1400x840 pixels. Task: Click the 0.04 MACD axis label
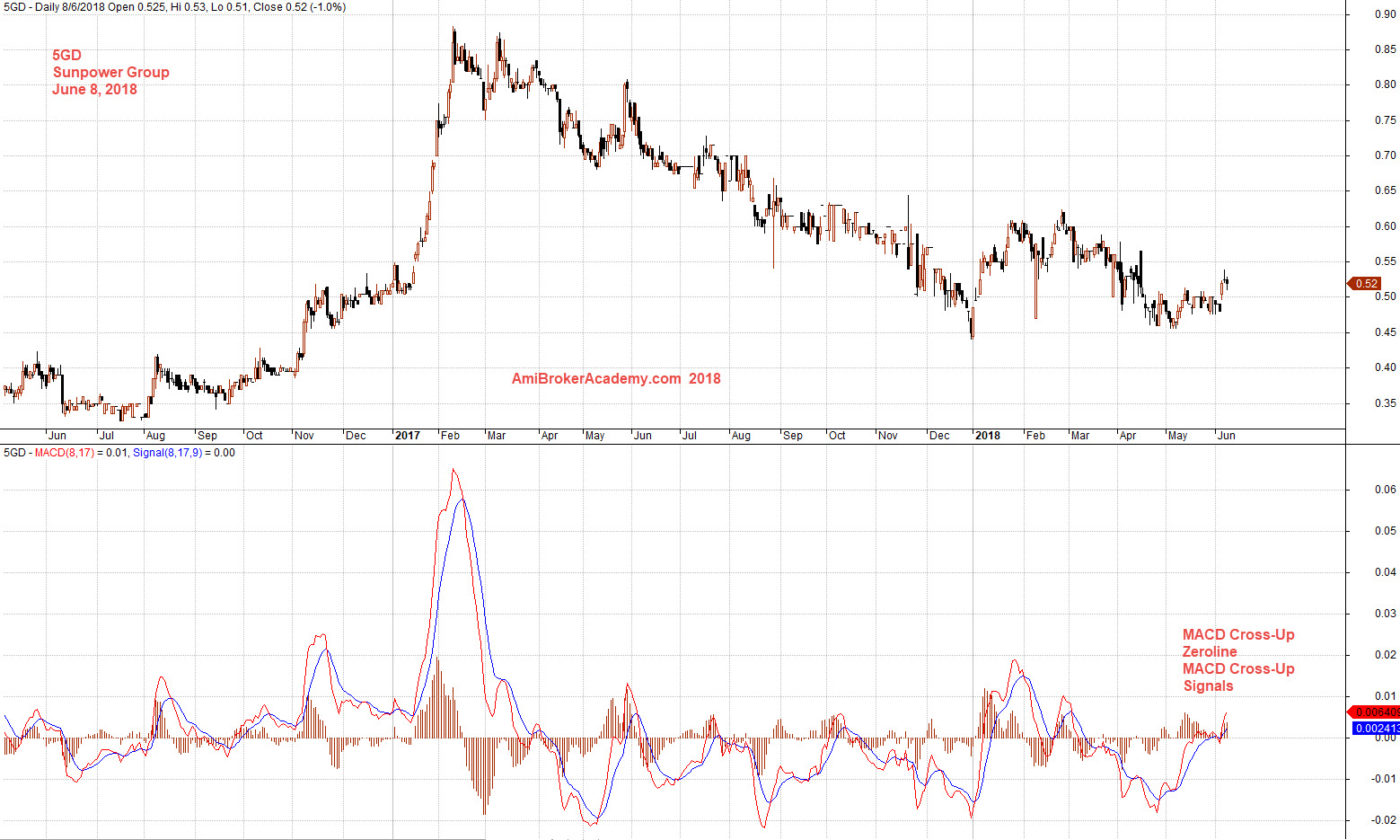click(1385, 573)
